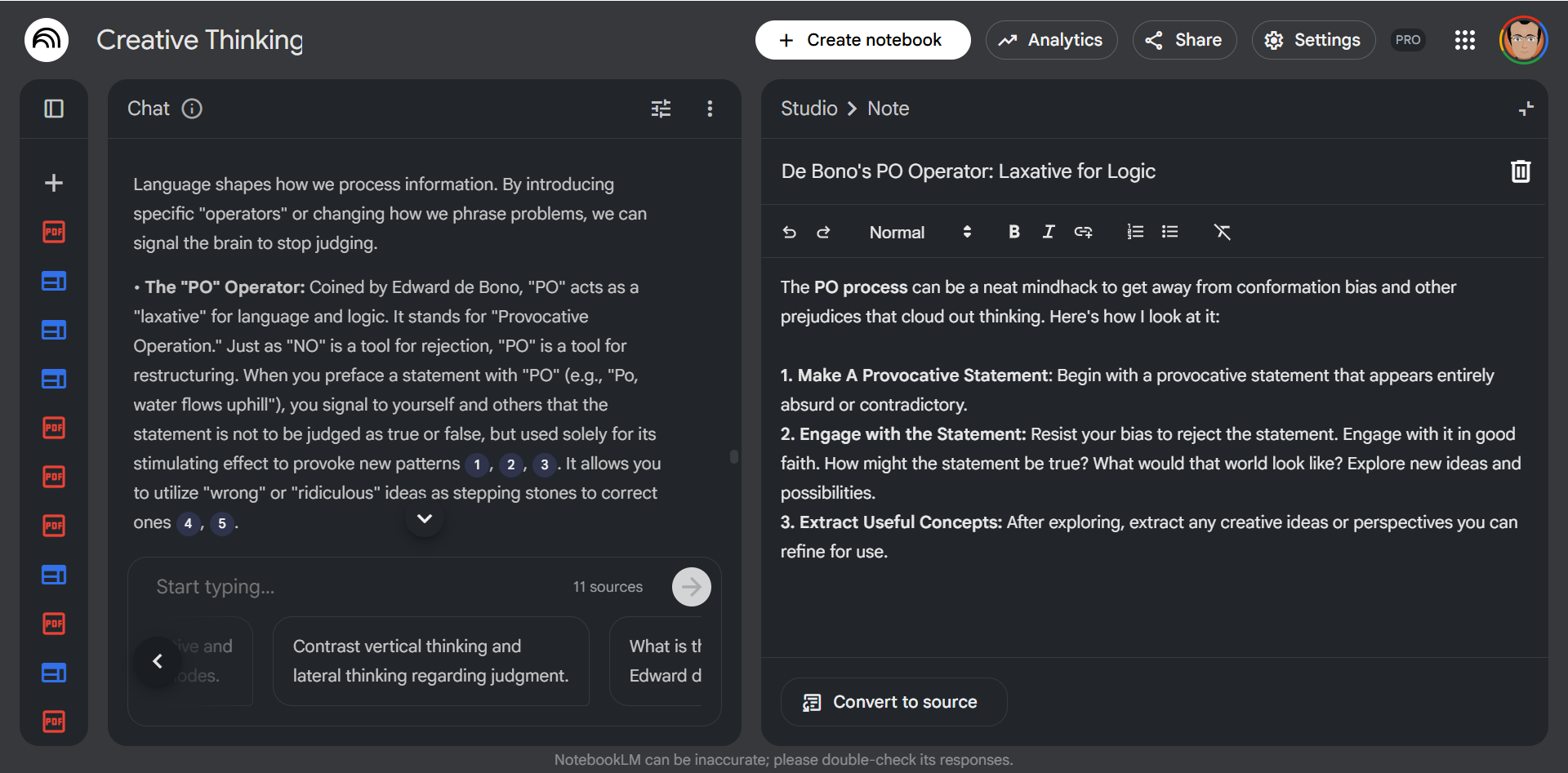Toggle bold formatting

pos(1013,233)
